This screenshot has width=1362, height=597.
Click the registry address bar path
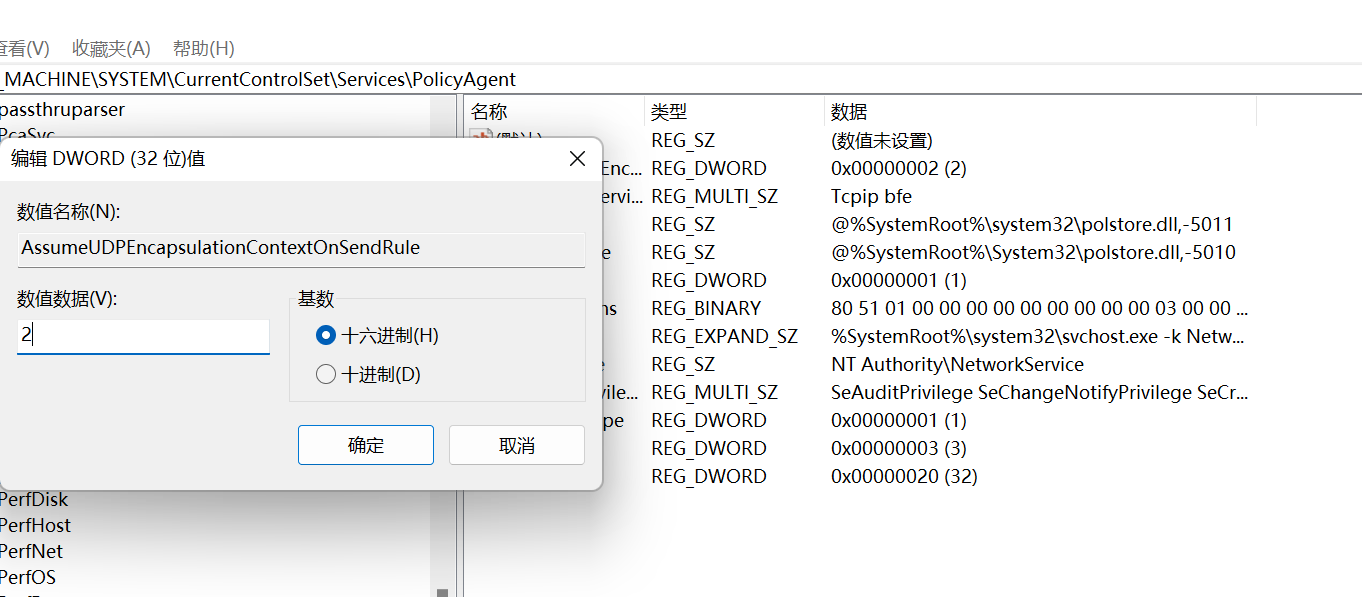(x=681, y=79)
